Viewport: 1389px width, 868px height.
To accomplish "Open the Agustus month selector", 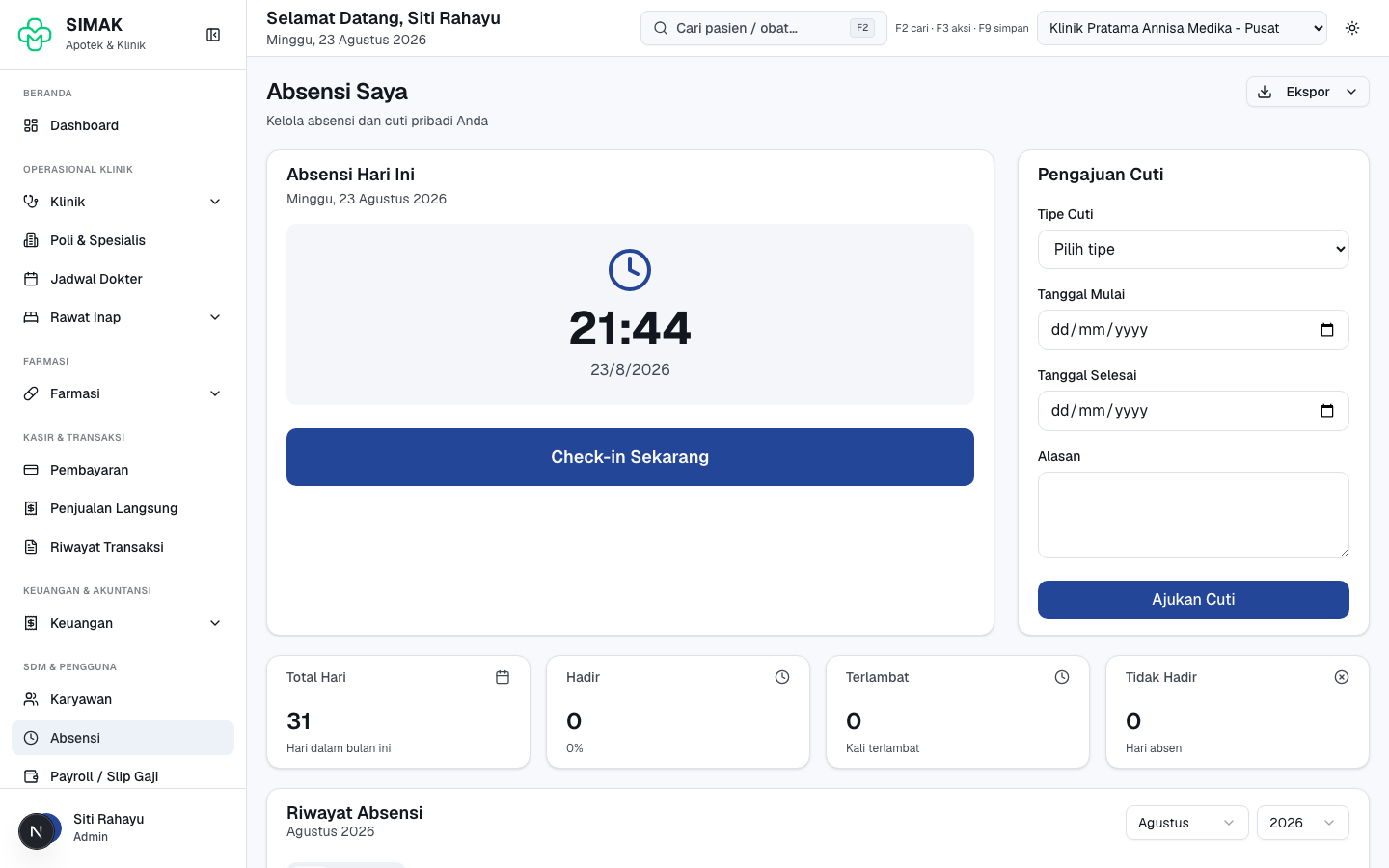I will (x=1187, y=823).
